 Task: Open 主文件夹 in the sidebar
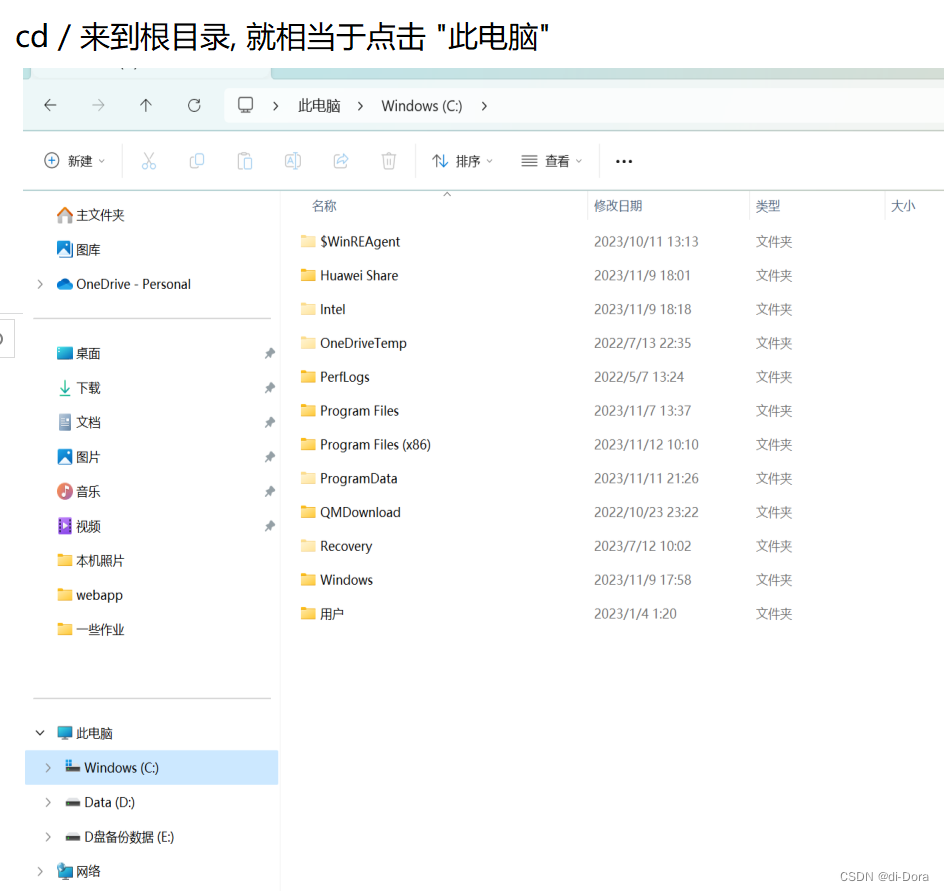[90, 215]
